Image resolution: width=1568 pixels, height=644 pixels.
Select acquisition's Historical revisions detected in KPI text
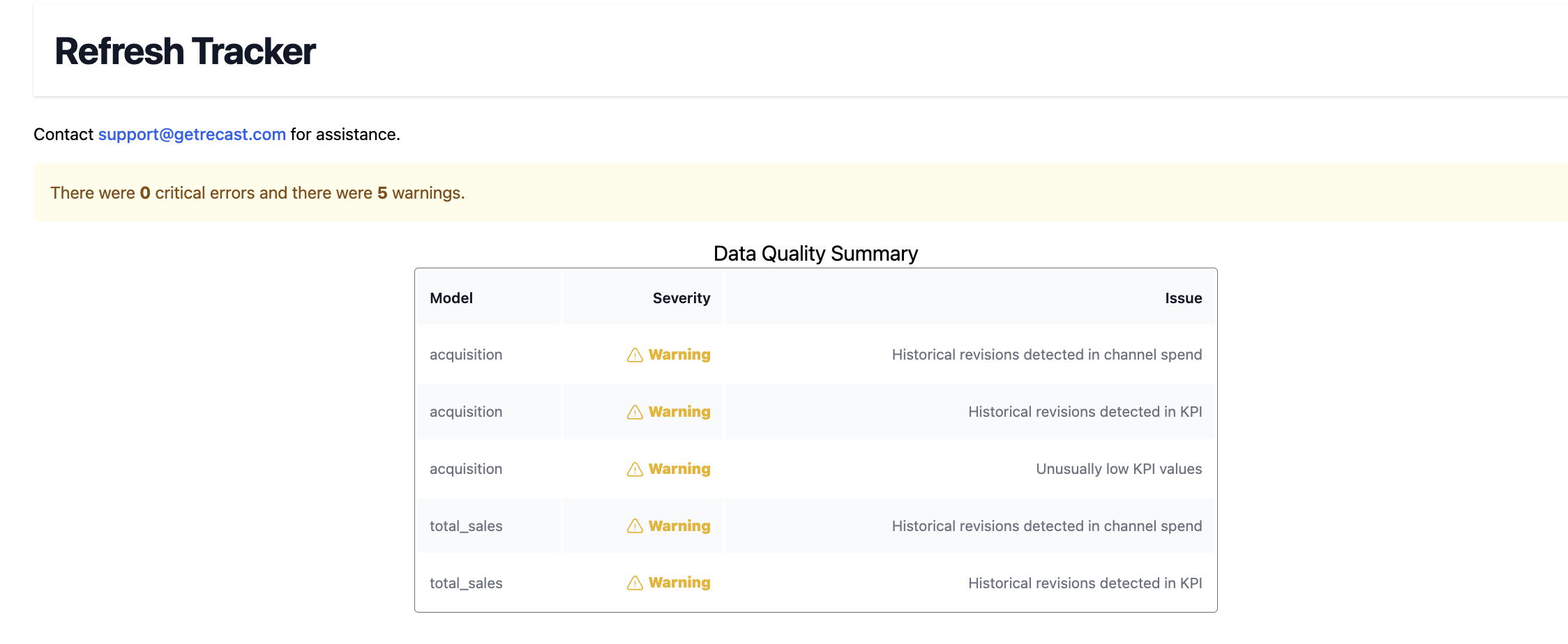(1085, 412)
